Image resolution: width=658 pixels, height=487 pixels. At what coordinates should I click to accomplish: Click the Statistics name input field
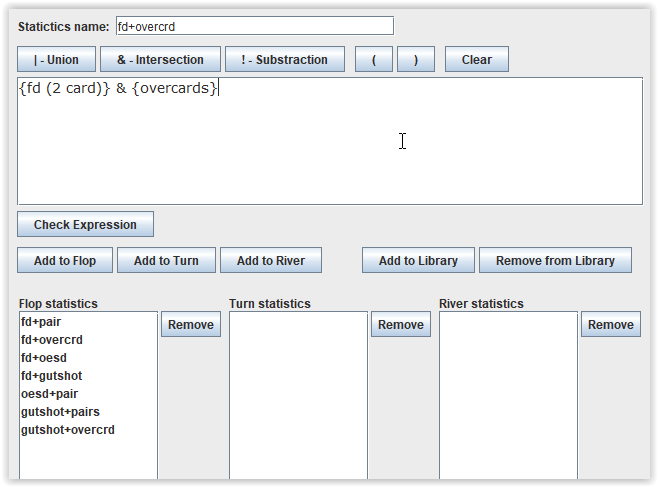click(254, 26)
